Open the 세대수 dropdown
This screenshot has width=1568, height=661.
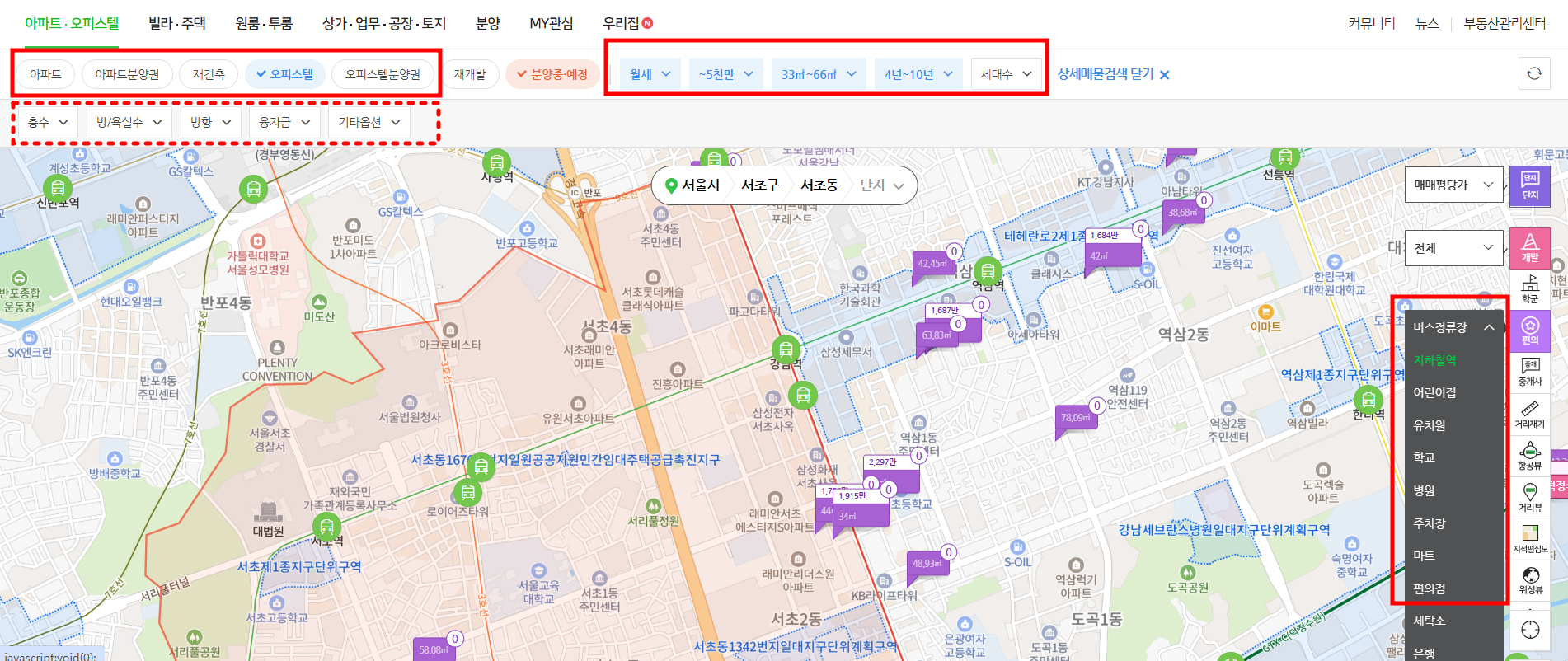[x=1007, y=74]
